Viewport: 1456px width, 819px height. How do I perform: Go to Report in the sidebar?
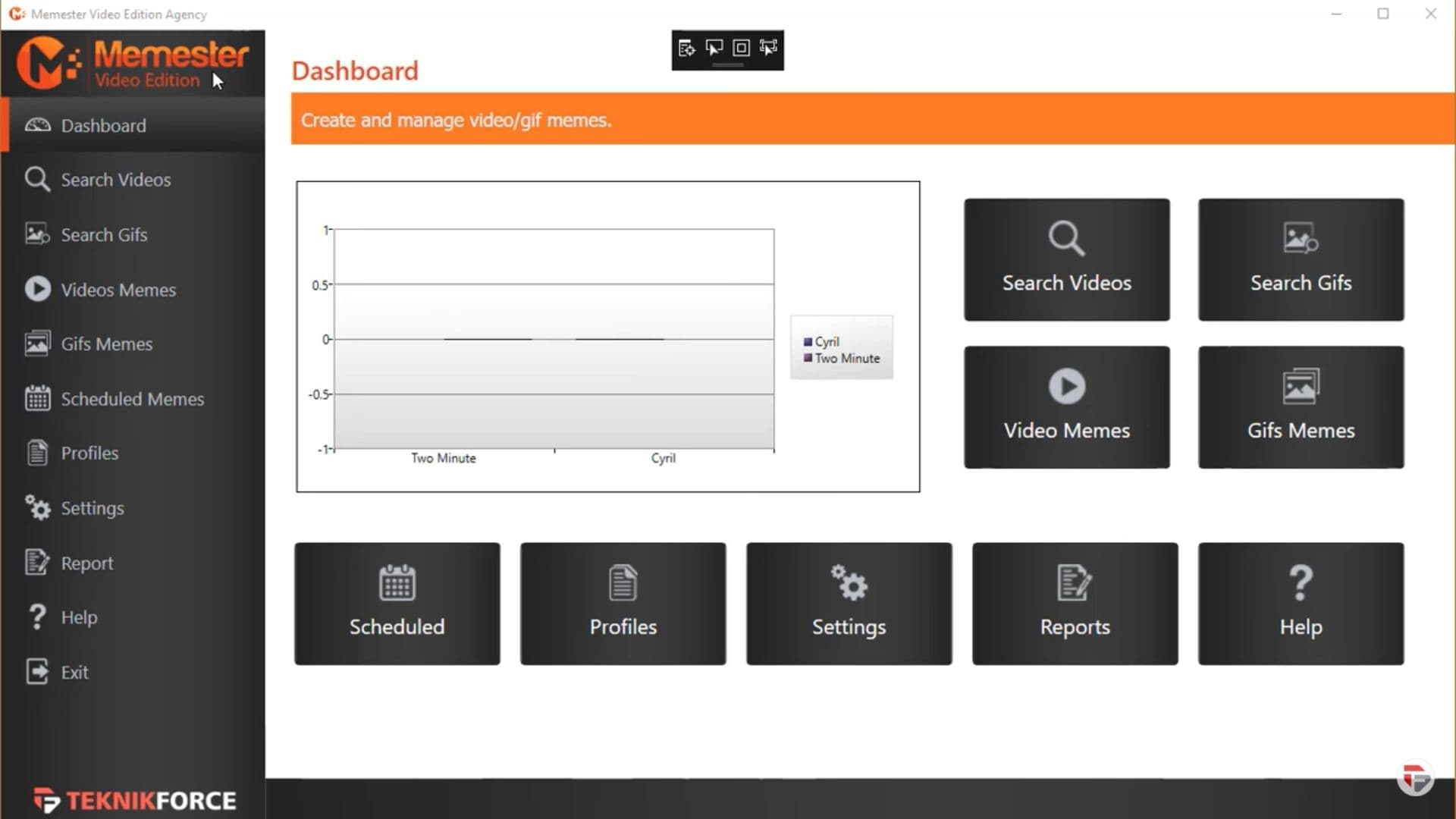pos(133,563)
